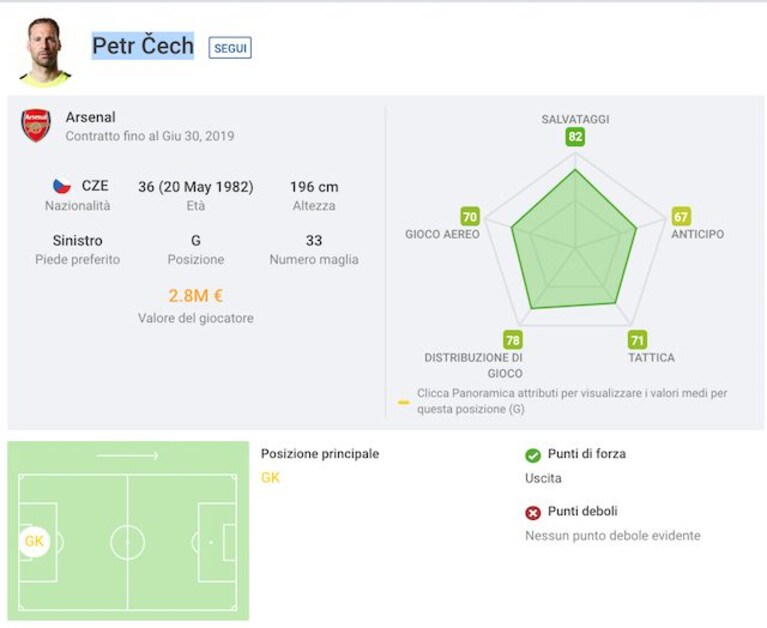The width and height of the screenshot is (767, 628).
Task: Click the red Punti deboli cross icon
Action: (x=533, y=513)
